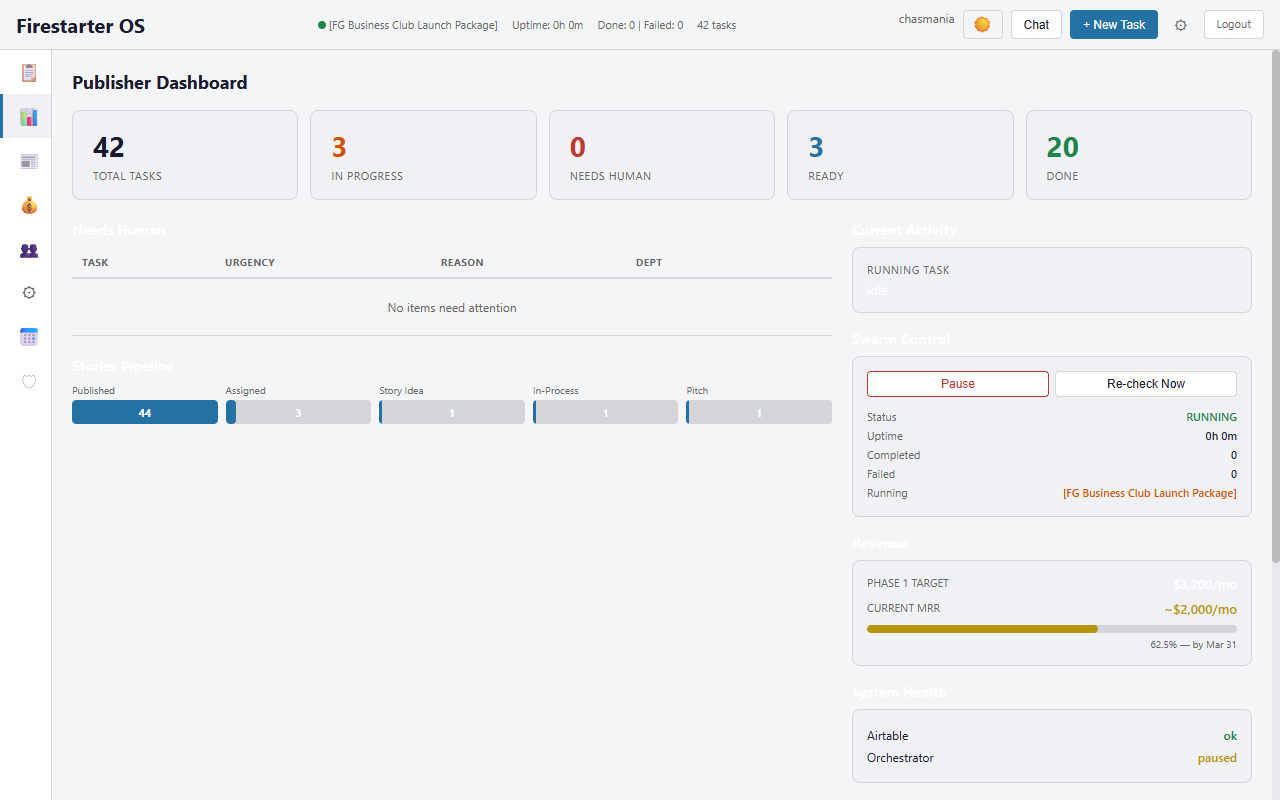Open settings gear in the top header
This screenshot has height=800, width=1280.
(1180, 25)
